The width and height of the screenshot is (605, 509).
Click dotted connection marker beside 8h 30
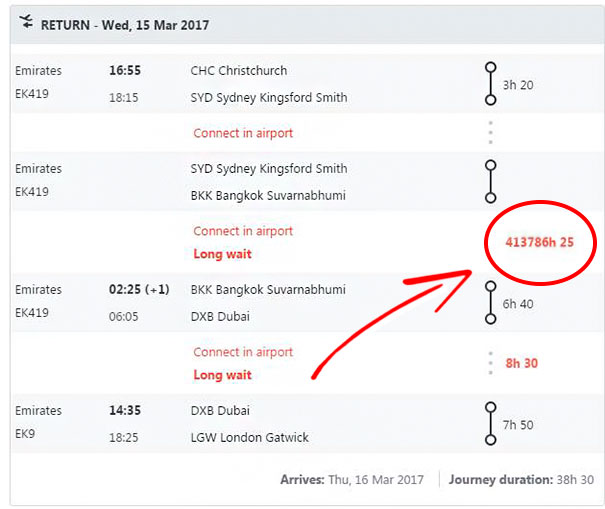490,363
